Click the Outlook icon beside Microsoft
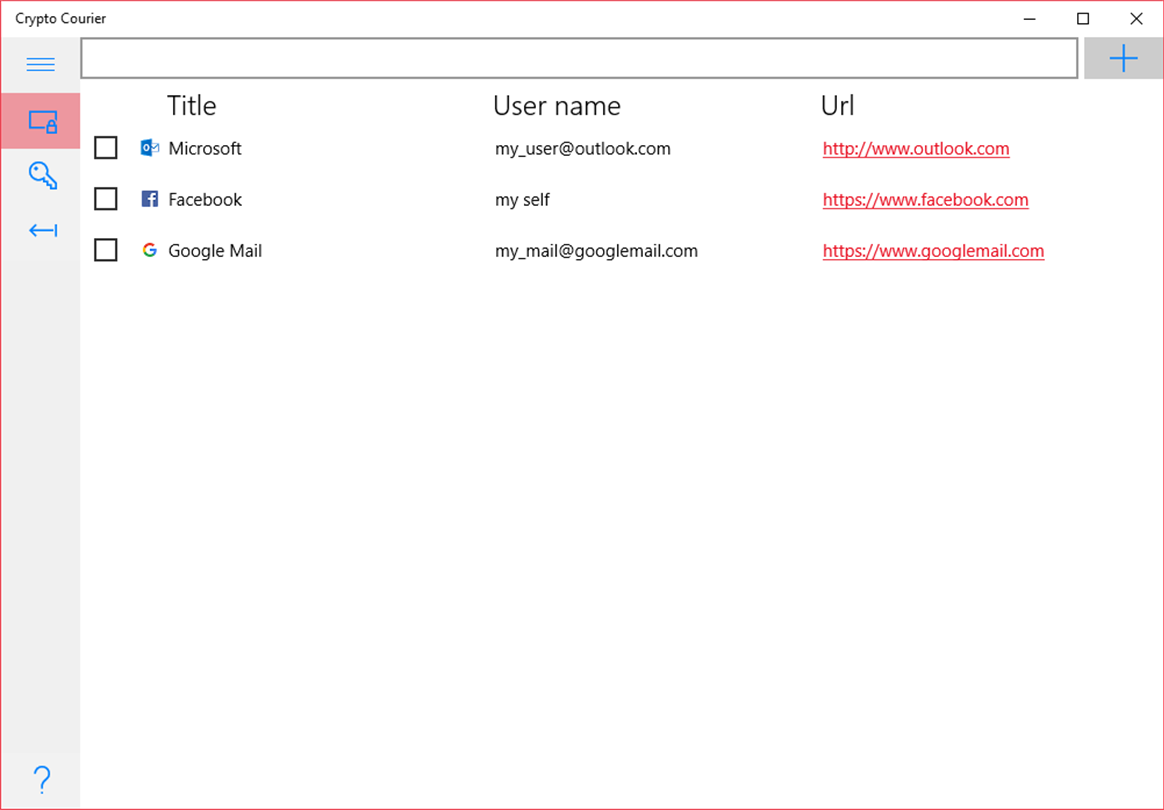The height and width of the screenshot is (810, 1164). [150, 148]
